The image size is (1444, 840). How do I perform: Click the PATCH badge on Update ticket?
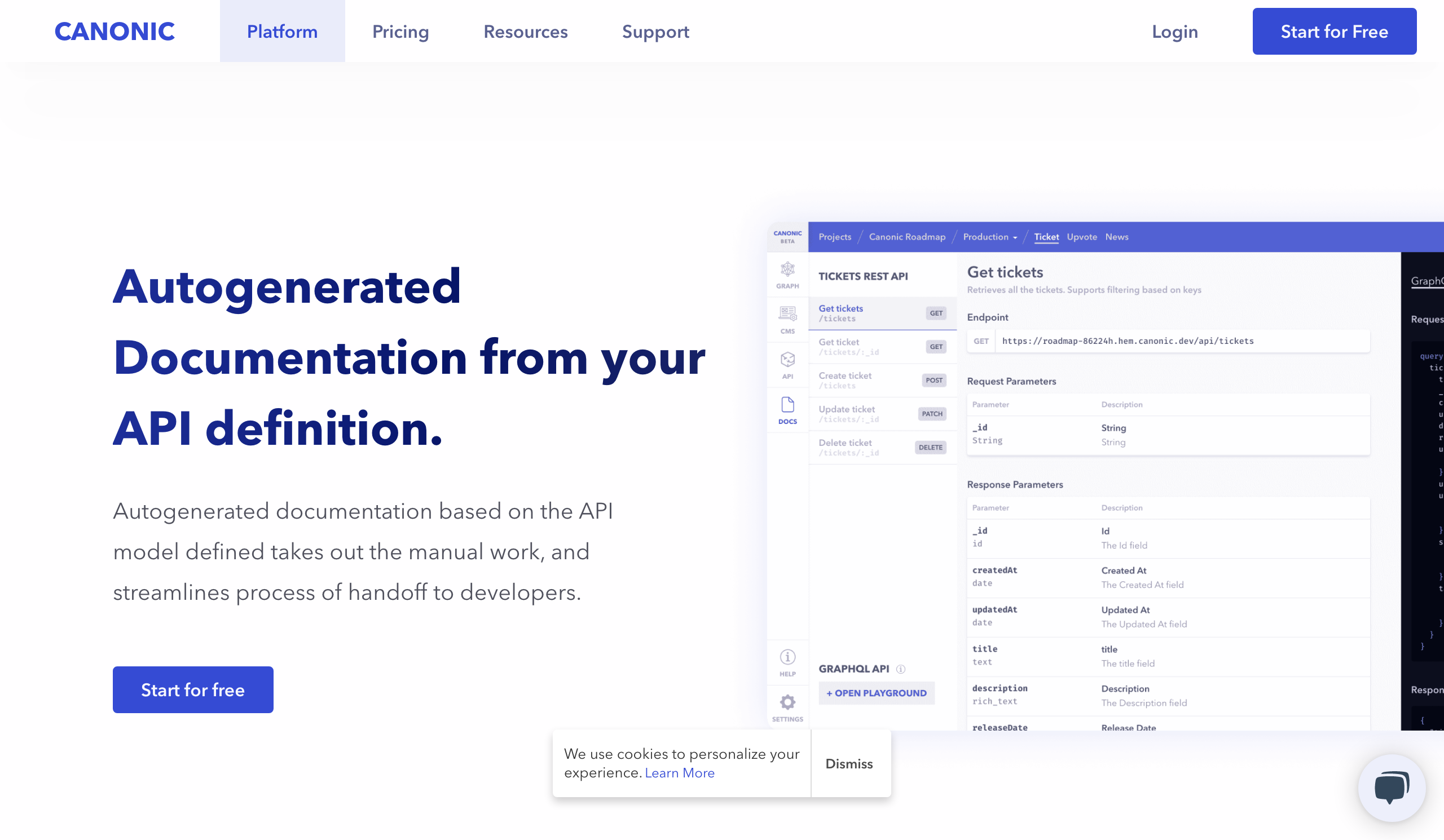[x=932, y=413]
